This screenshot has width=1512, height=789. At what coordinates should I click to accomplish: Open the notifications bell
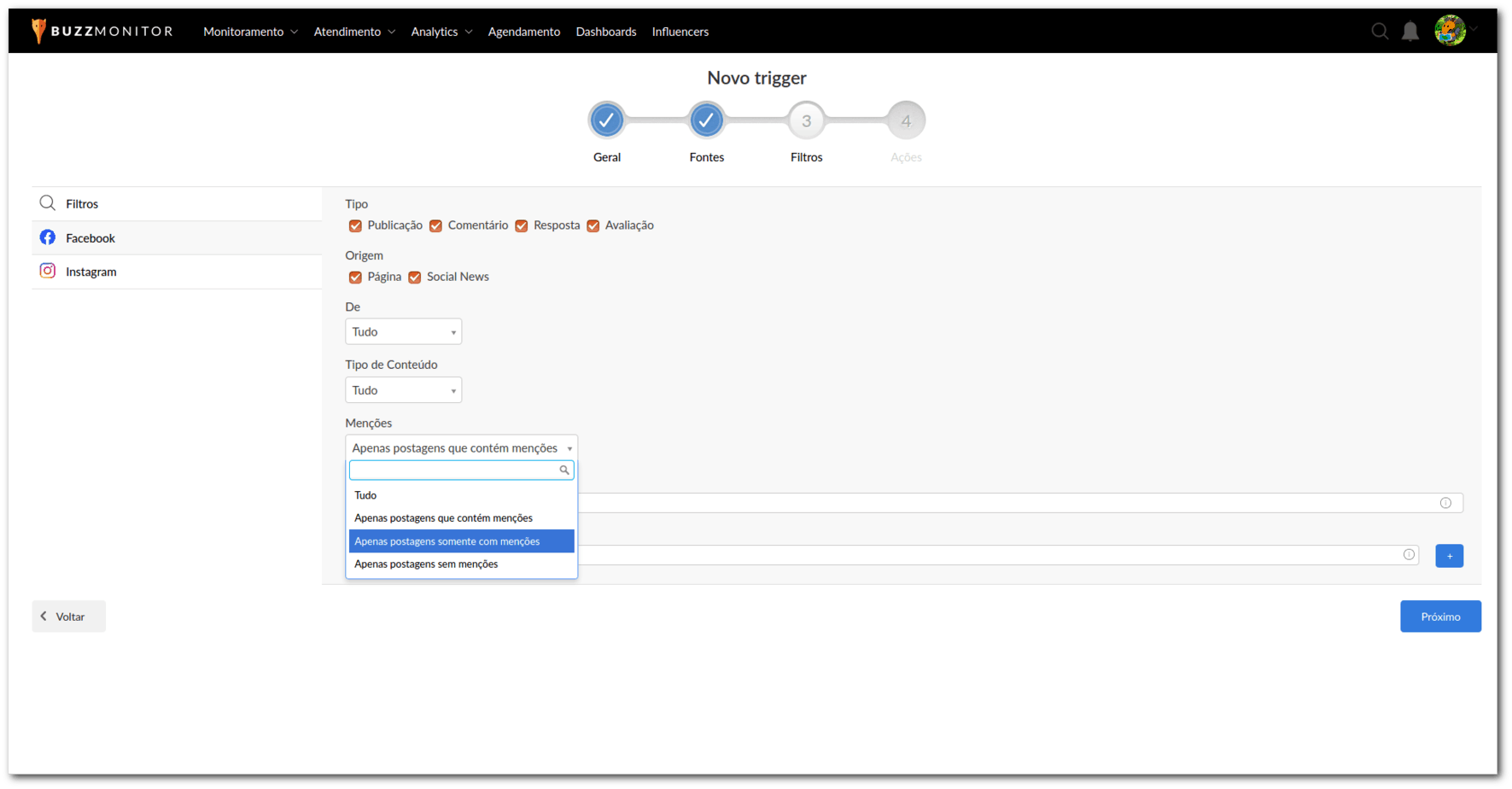pyautogui.click(x=1410, y=32)
